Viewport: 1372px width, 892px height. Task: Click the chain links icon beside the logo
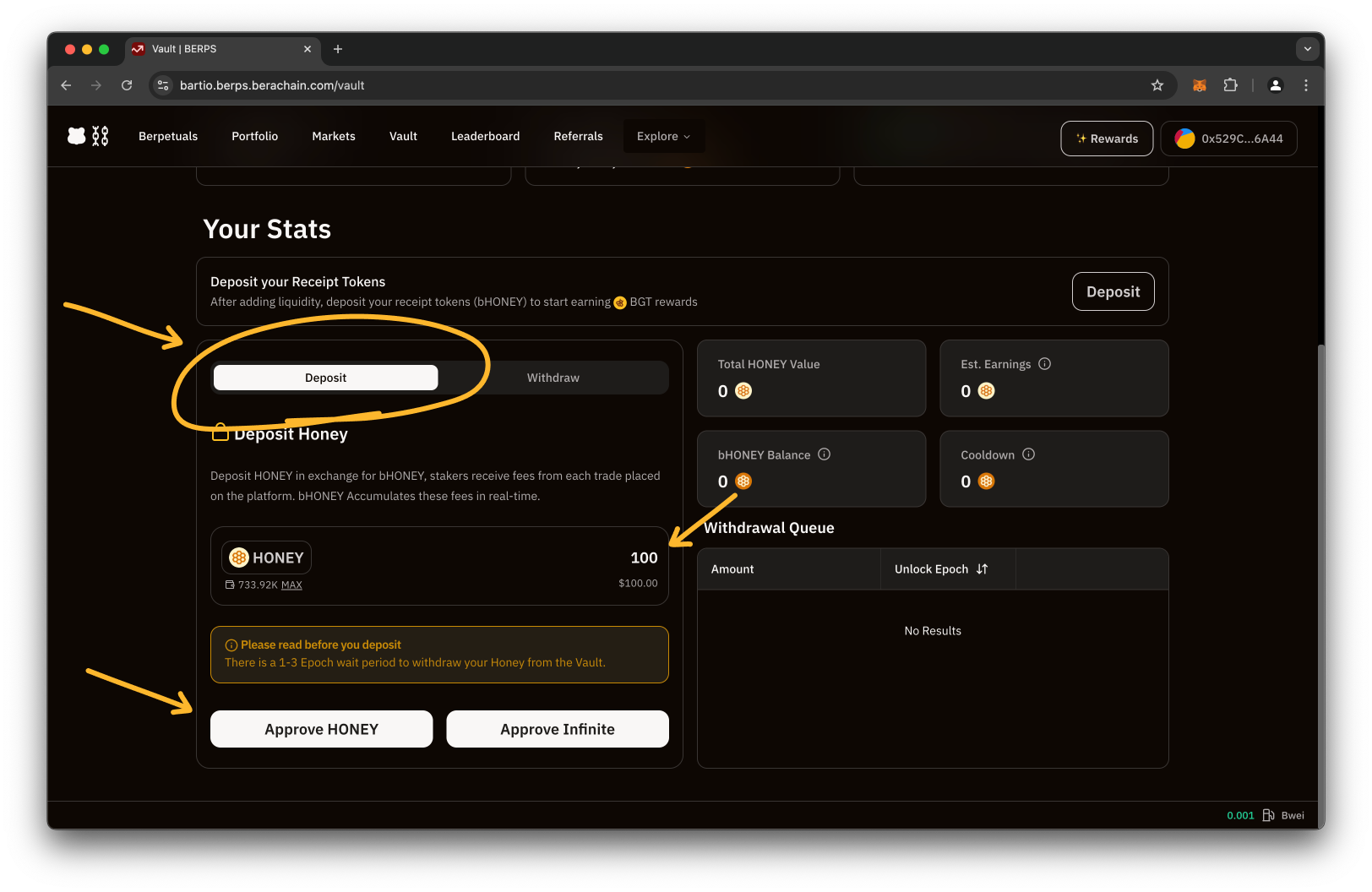tap(101, 136)
